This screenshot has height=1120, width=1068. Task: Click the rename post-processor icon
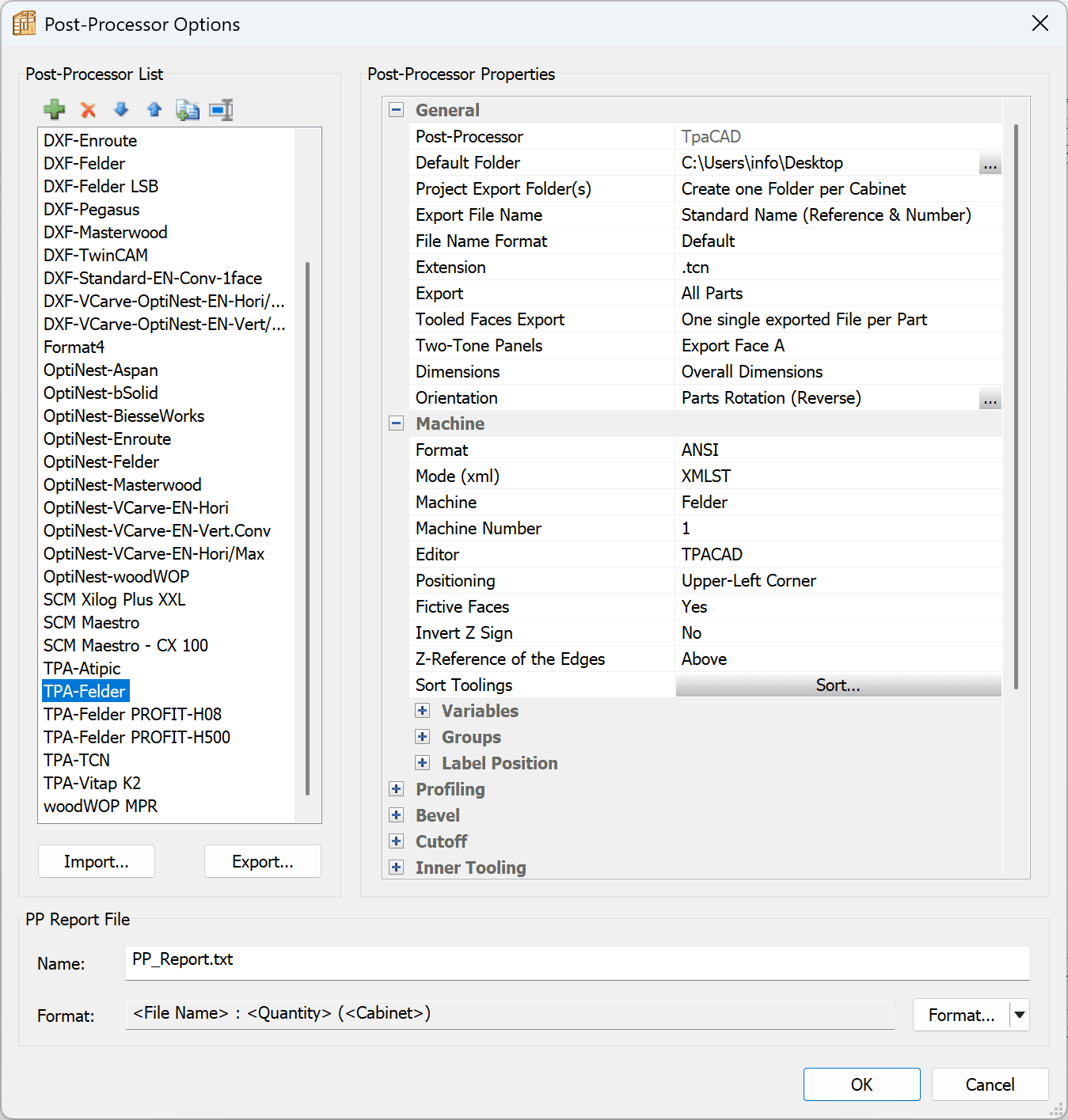221,110
